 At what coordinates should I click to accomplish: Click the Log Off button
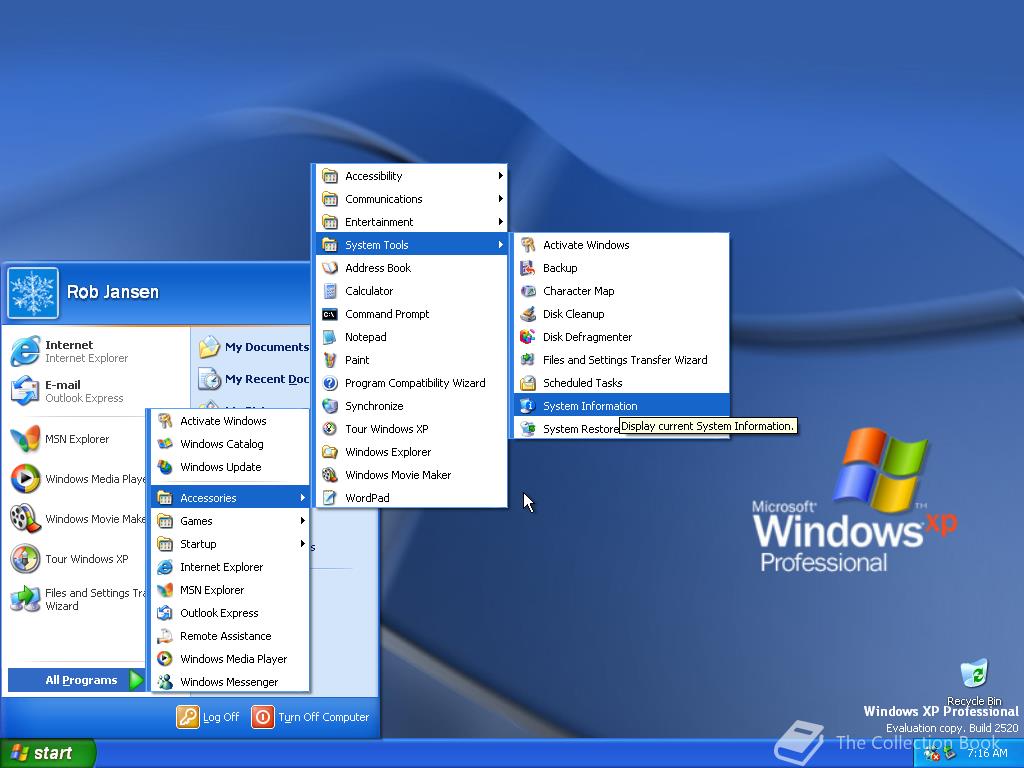tap(209, 717)
